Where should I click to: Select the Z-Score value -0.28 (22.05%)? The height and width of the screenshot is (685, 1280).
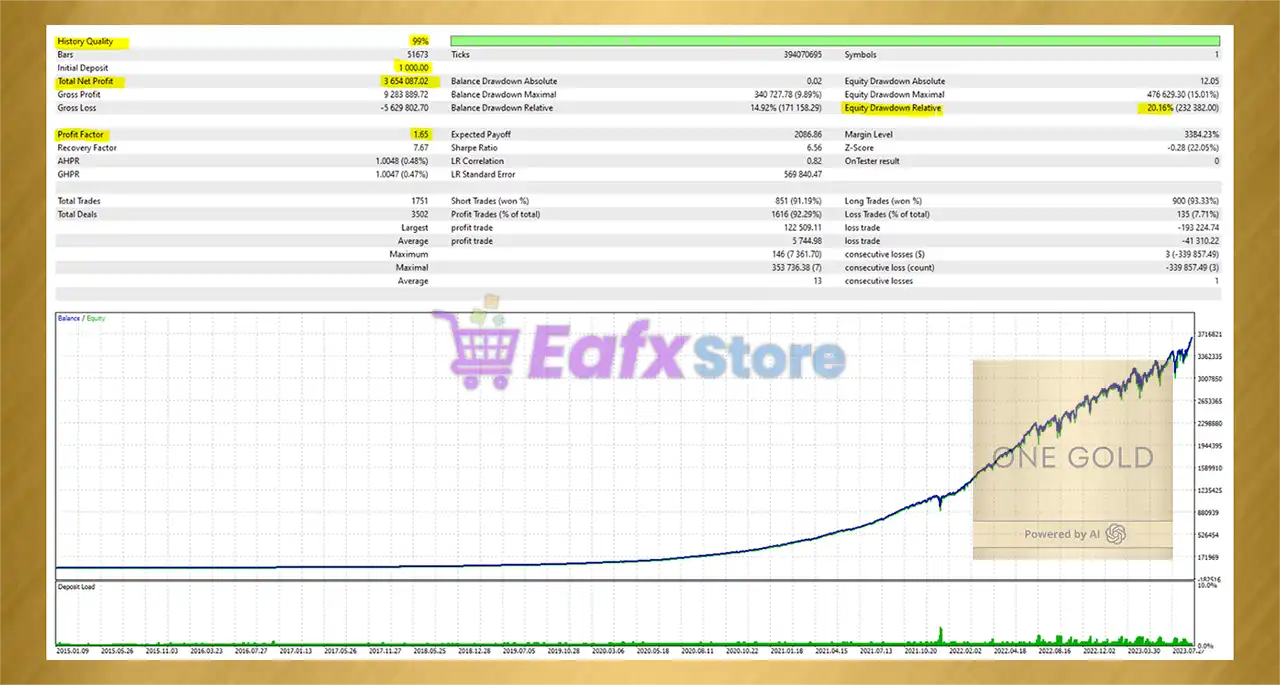click(x=1193, y=147)
